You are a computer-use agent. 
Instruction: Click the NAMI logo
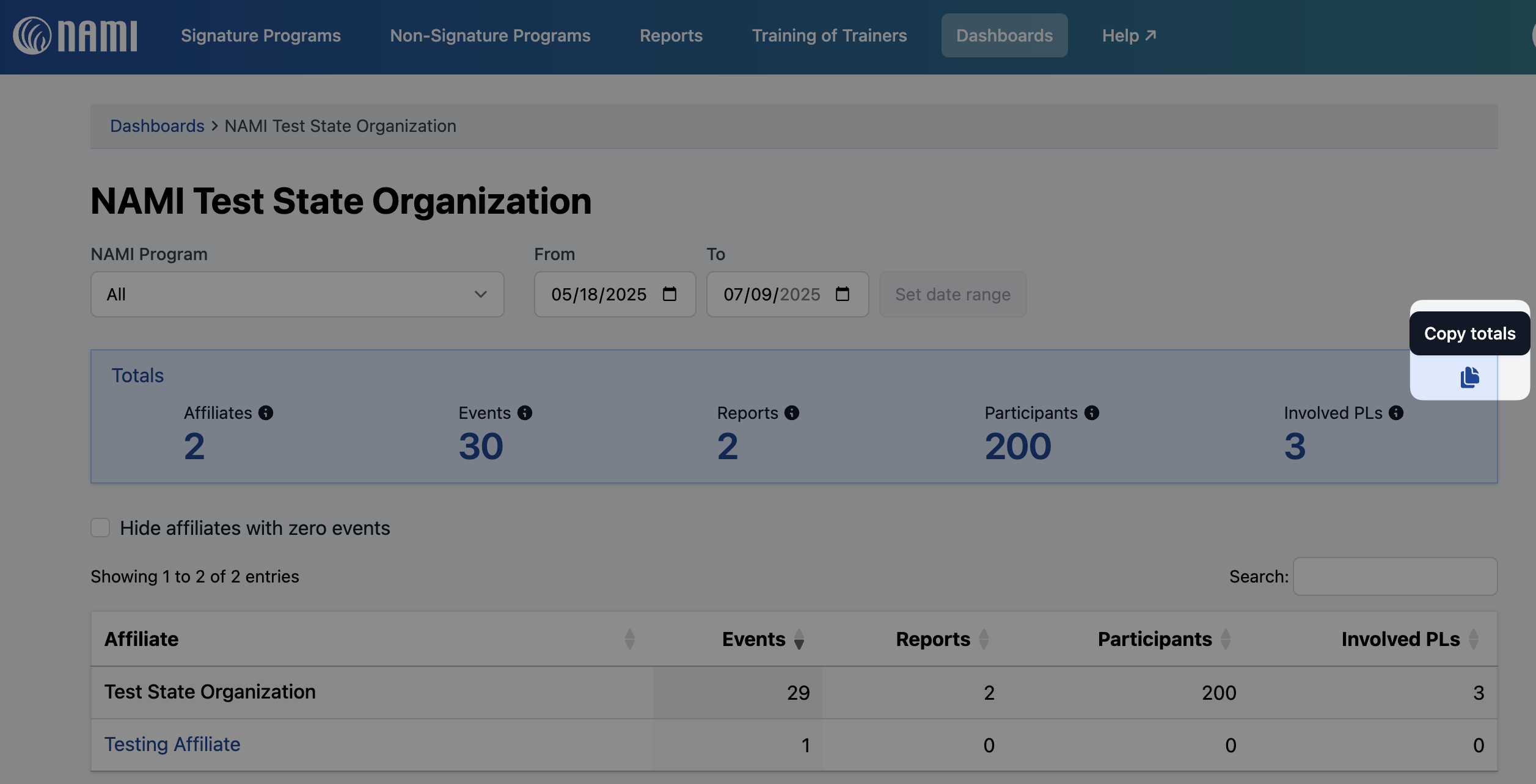point(75,35)
